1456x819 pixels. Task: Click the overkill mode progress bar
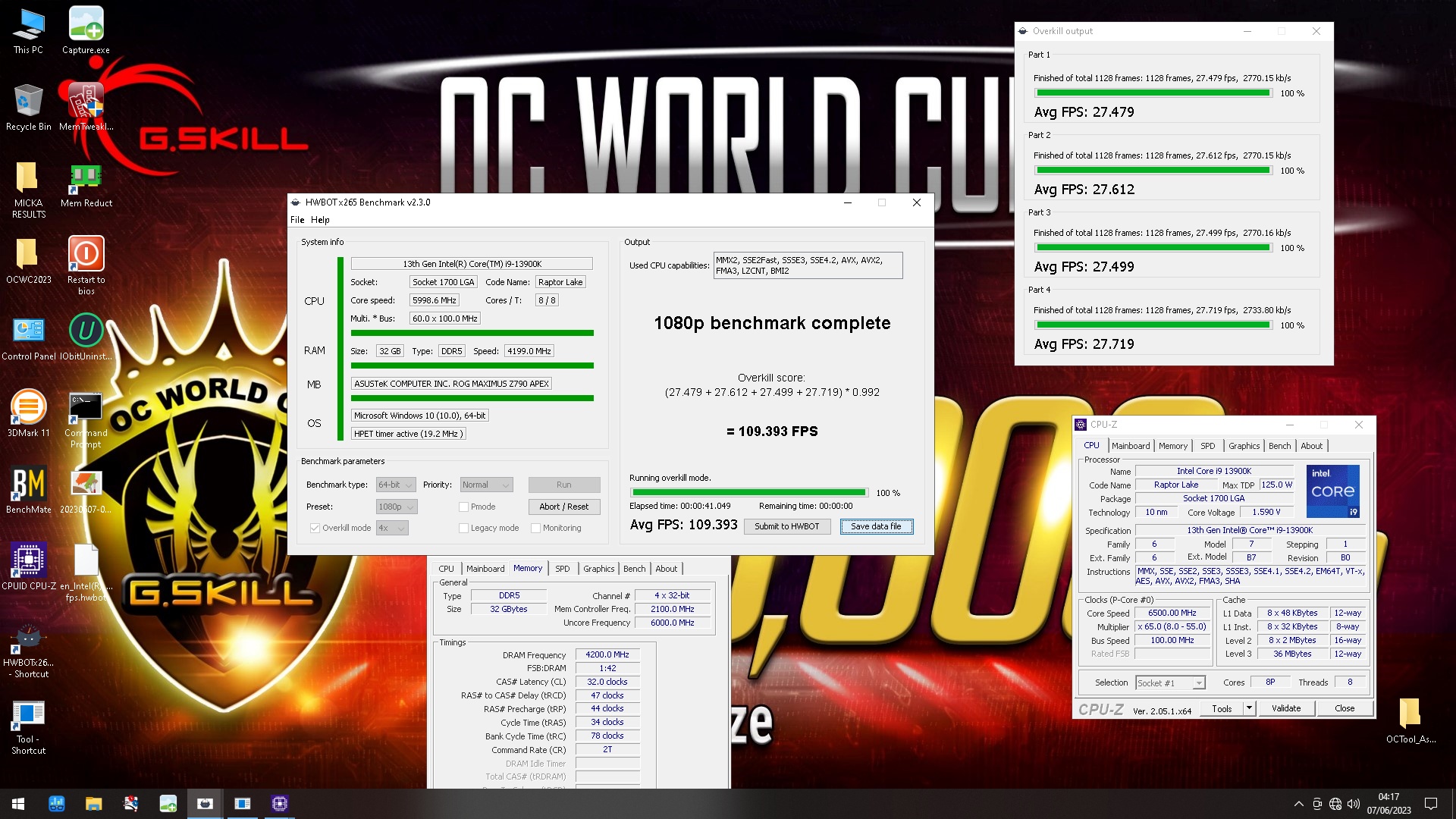coord(748,493)
